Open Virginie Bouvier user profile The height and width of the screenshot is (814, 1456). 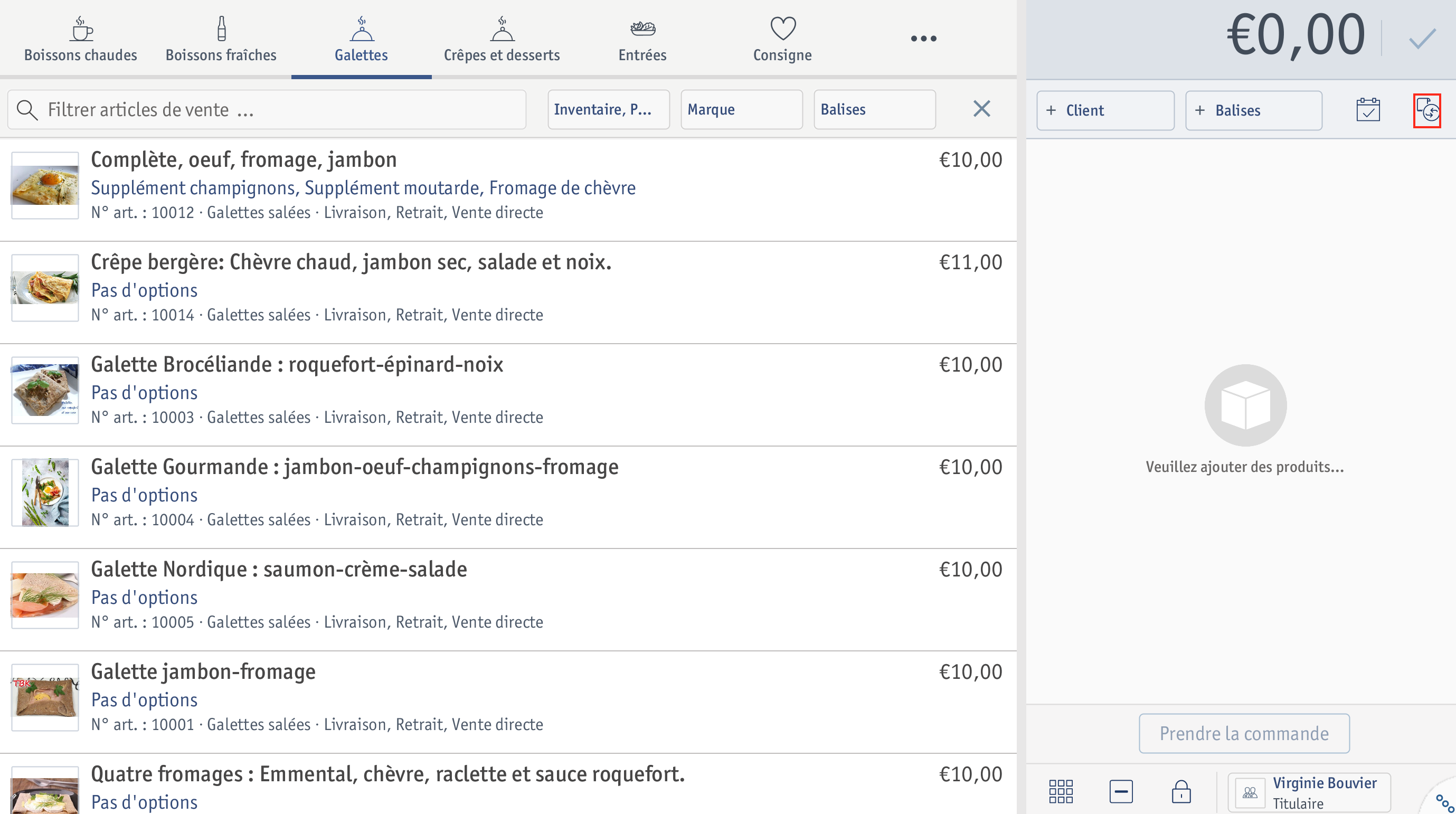[x=1309, y=792]
